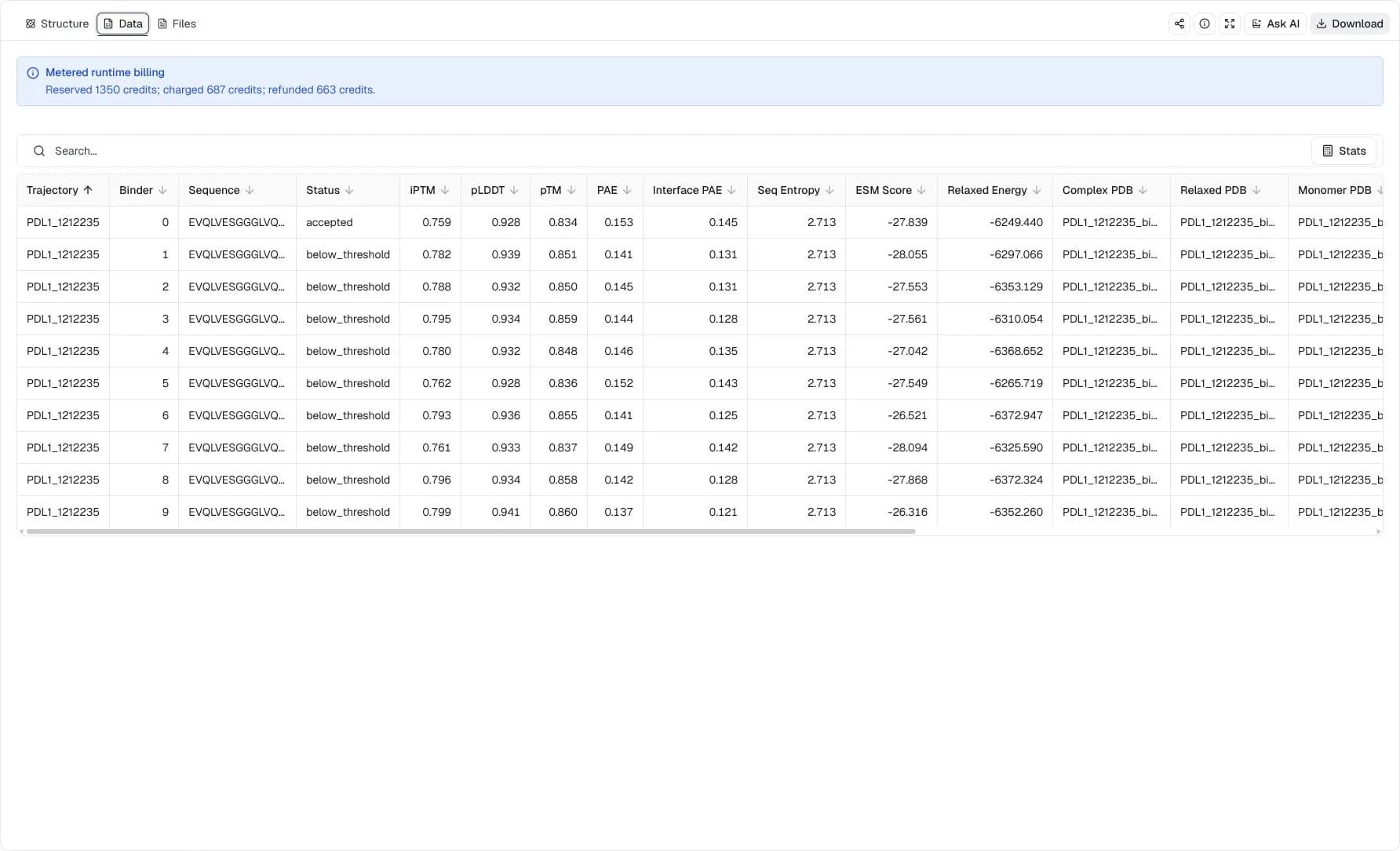The image size is (1400, 851).
Task: Click the Download button
Action: click(x=1350, y=24)
